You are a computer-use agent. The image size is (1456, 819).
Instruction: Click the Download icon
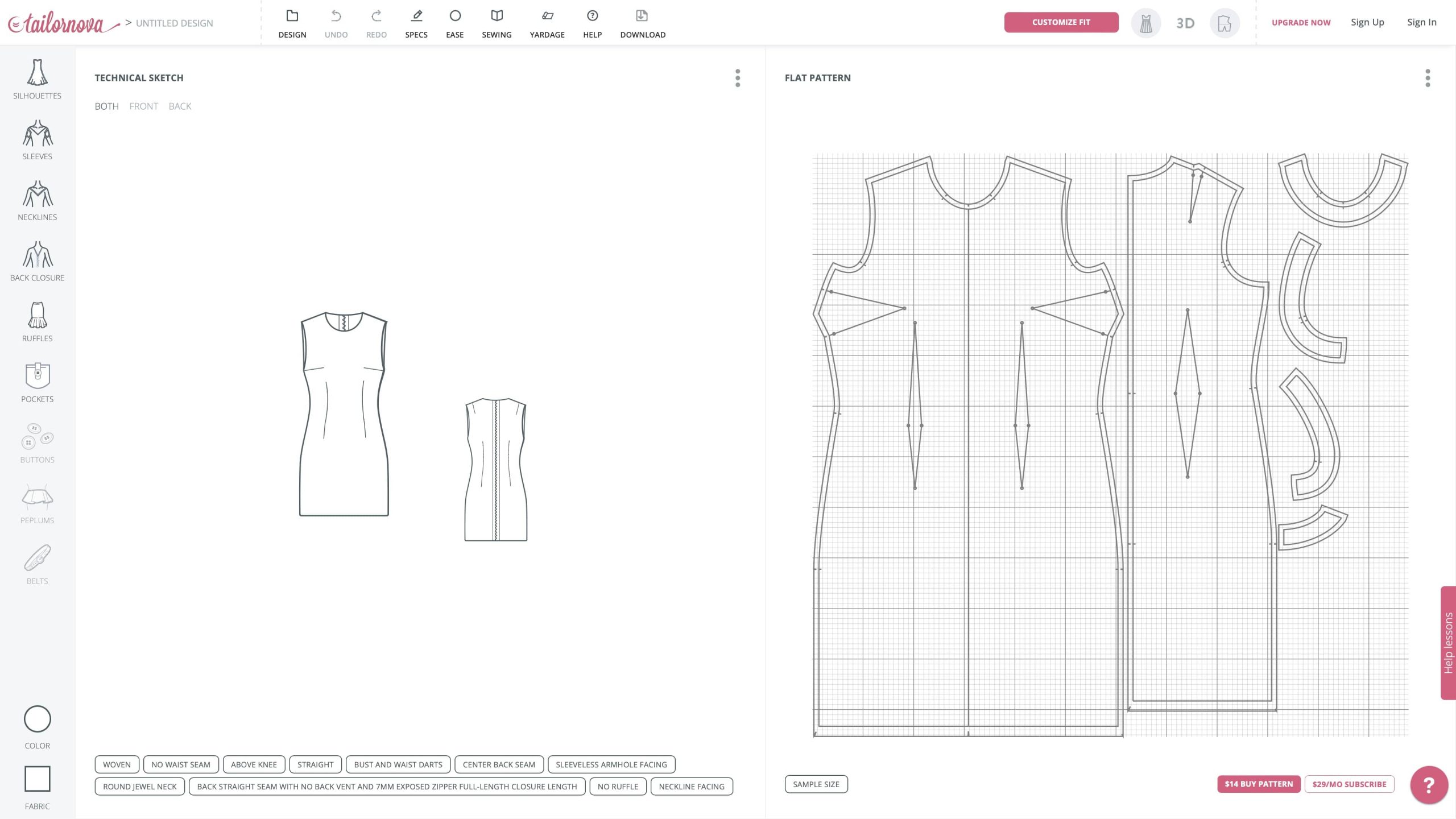coord(642,23)
